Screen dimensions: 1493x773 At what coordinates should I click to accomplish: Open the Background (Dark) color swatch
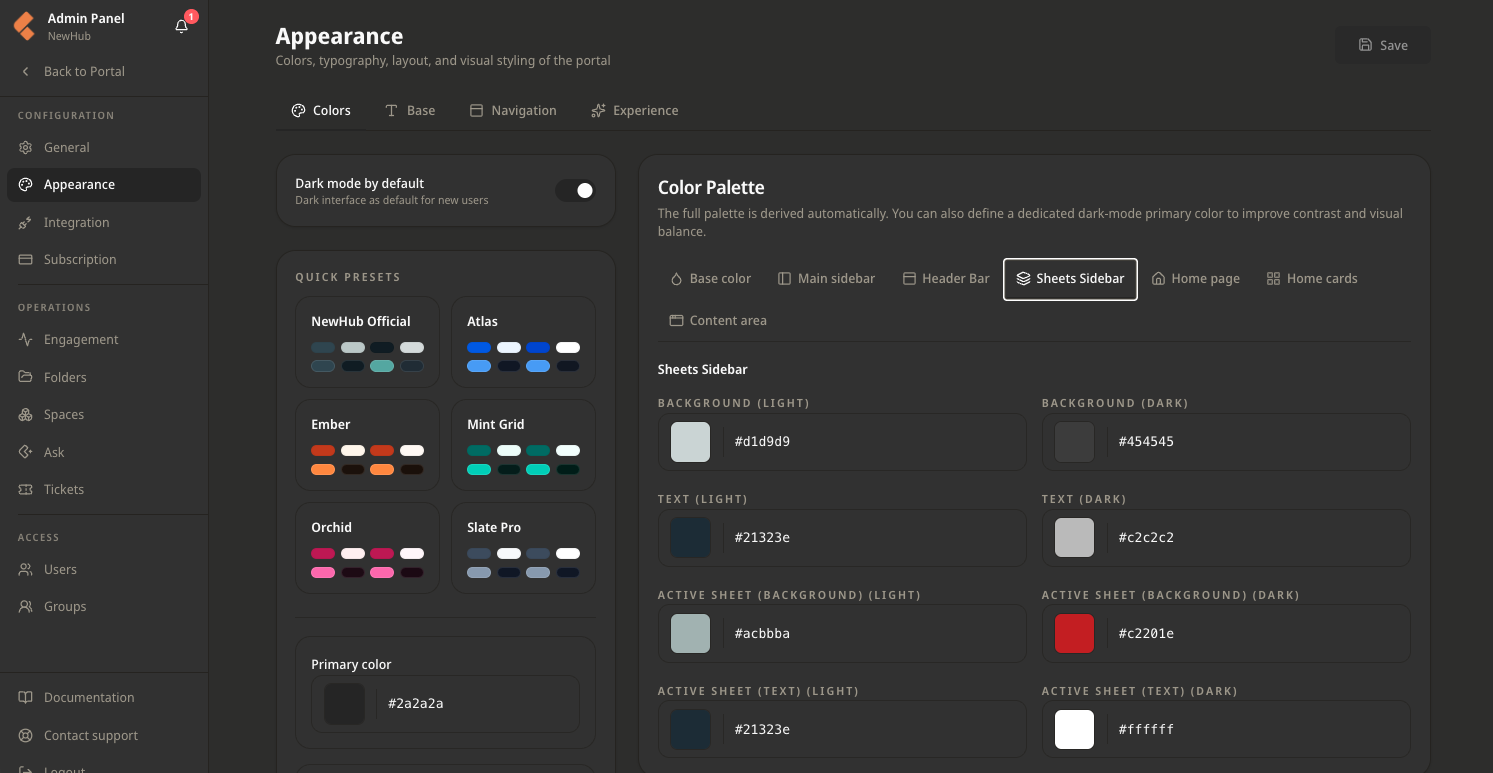tap(1074, 442)
